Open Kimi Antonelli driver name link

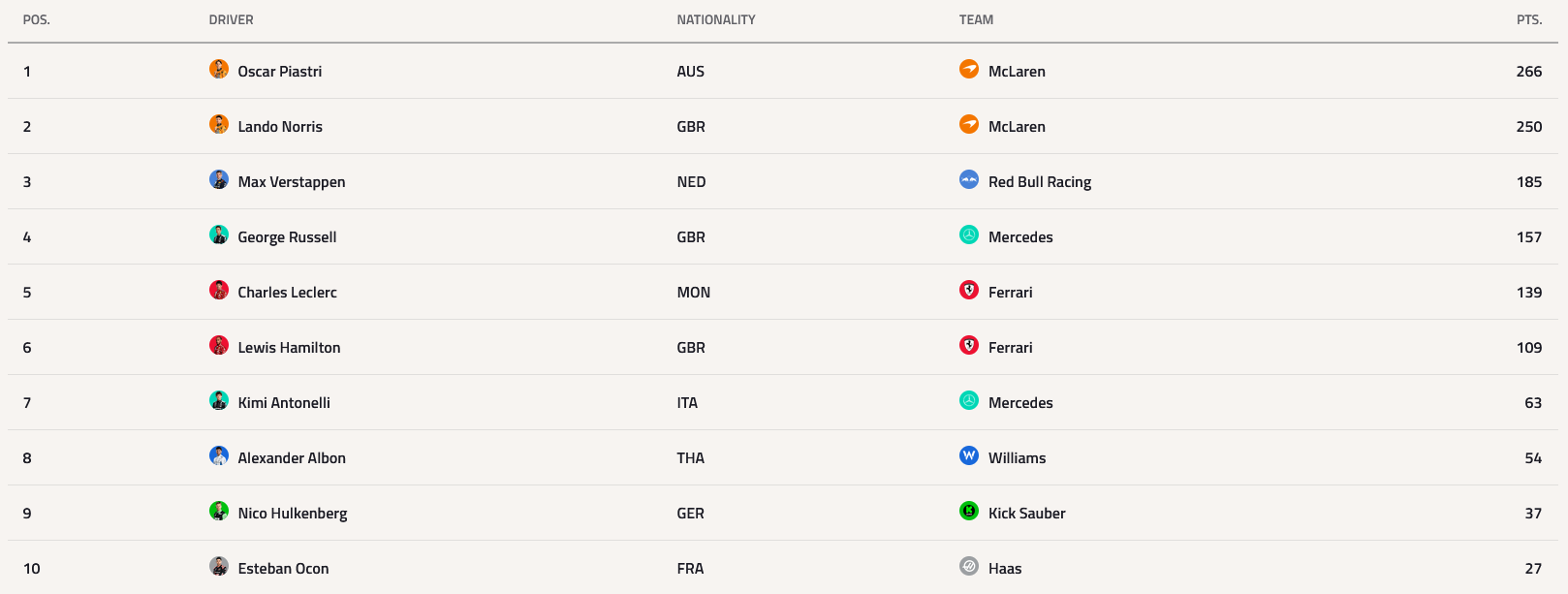[284, 403]
